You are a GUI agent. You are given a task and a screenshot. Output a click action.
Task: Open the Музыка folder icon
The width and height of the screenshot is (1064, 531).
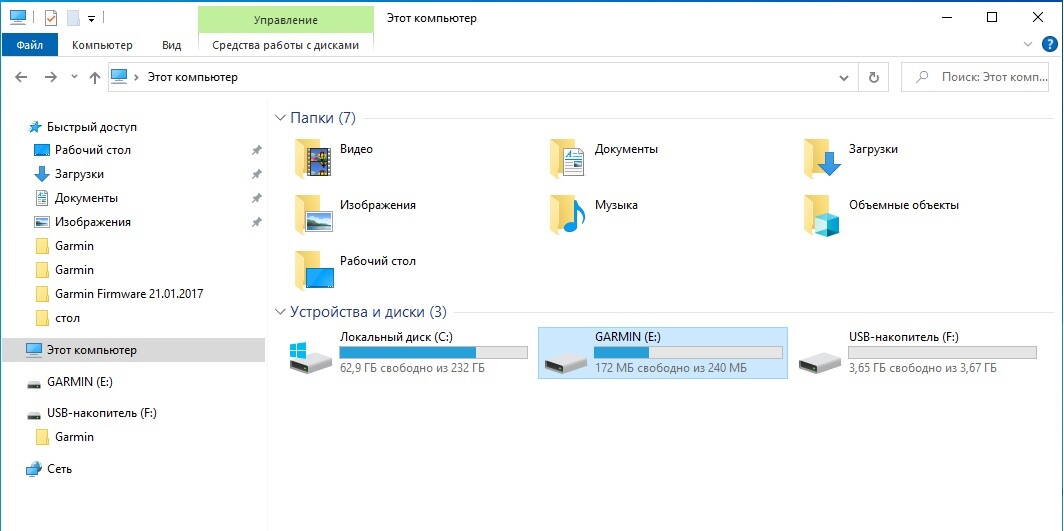click(x=568, y=213)
